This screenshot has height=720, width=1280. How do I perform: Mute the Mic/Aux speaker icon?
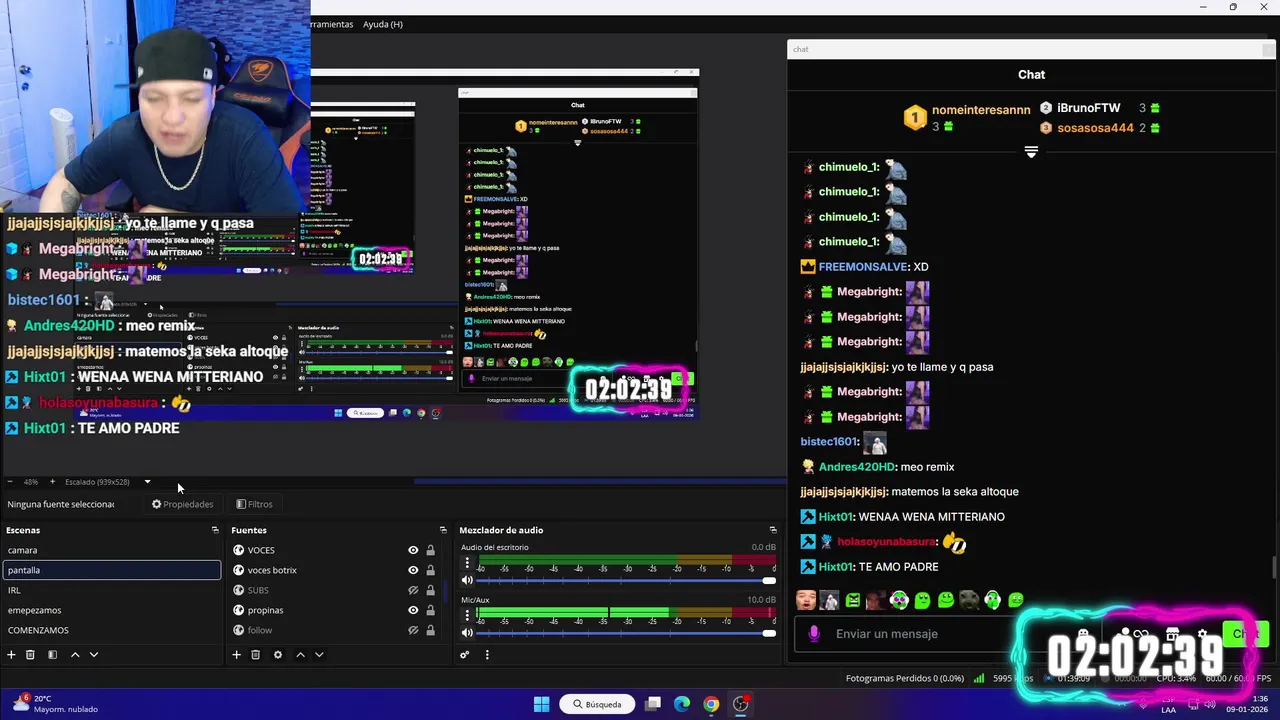pyautogui.click(x=467, y=633)
